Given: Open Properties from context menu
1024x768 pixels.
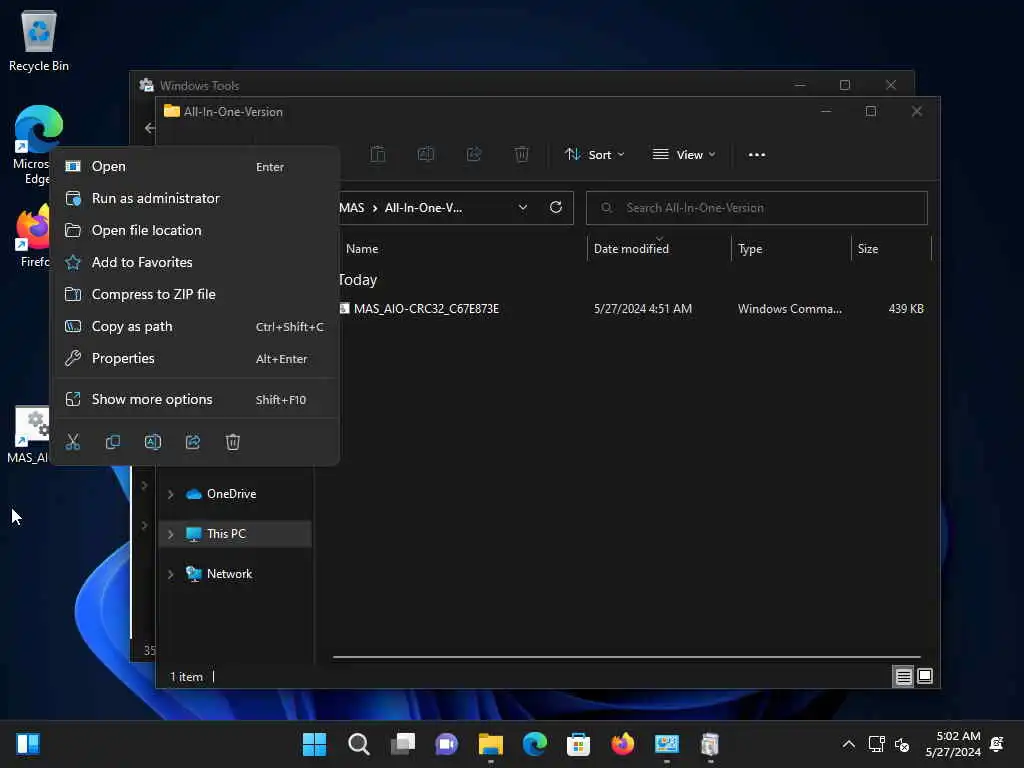Looking at the screenshot, I should click(x=195, y=359).
